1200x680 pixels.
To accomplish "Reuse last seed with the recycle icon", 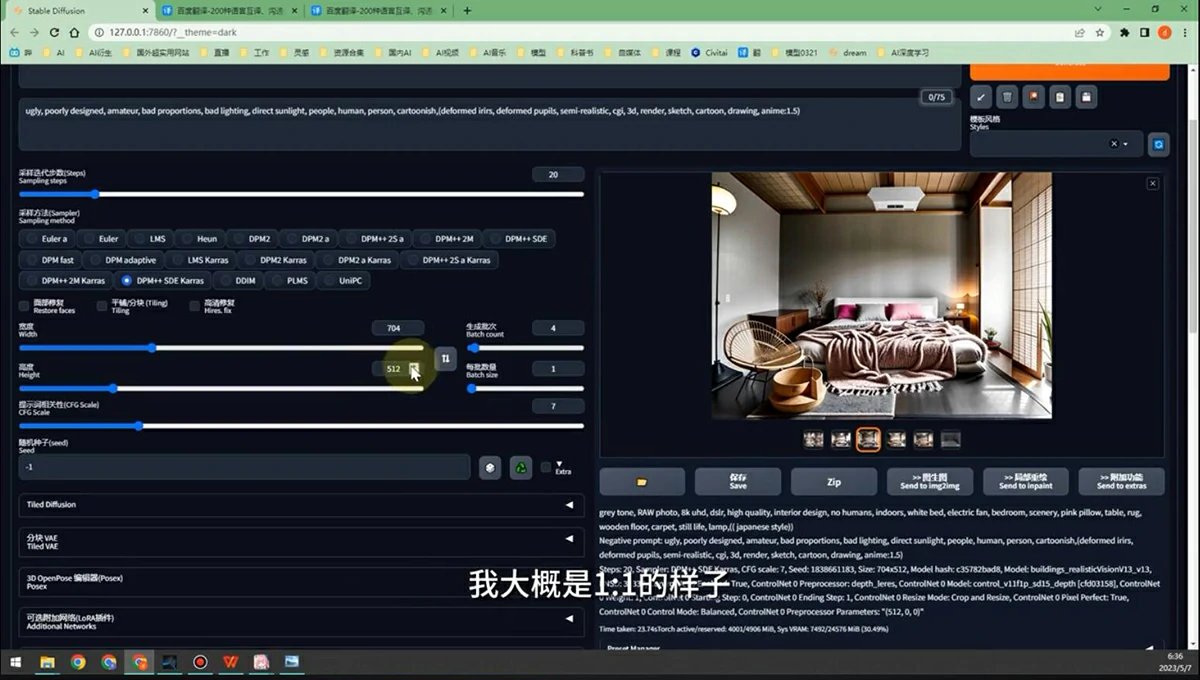I will 521,467.
